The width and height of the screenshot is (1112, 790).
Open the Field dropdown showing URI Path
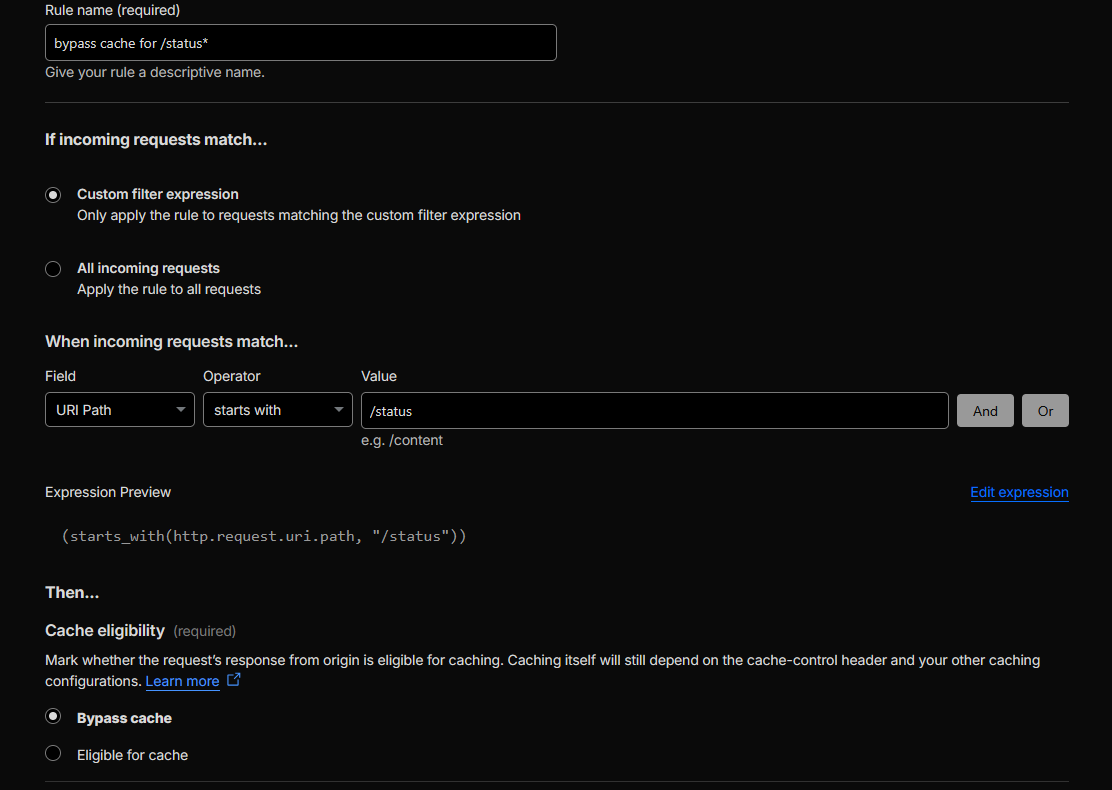(x=110, y=410)
